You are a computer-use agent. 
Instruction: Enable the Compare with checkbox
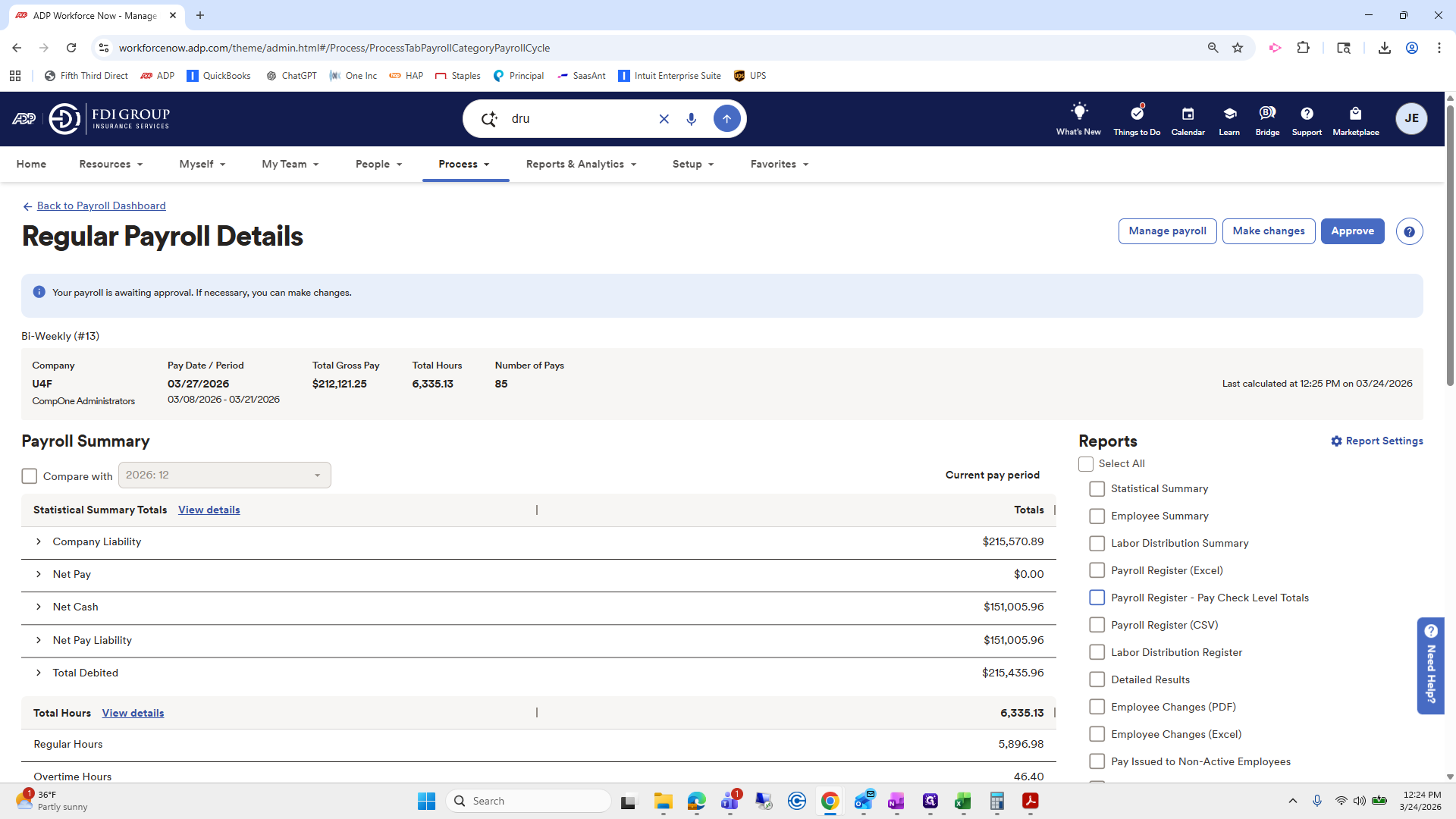pyautogui.click(x=29, y=475)
